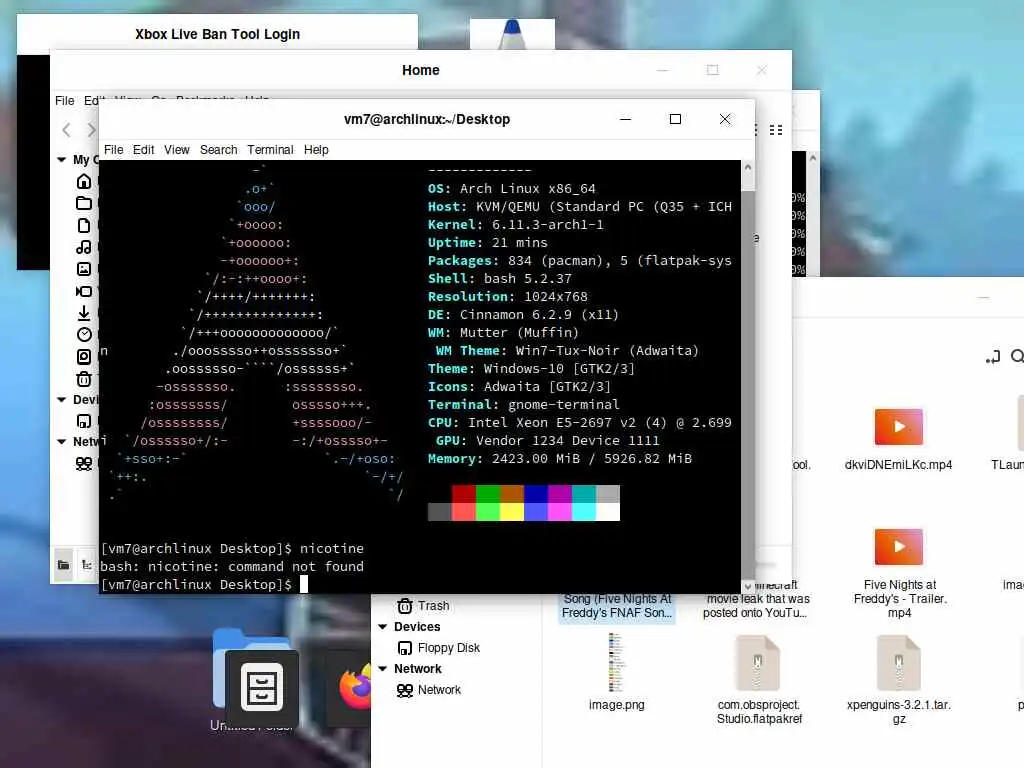Viewport: 1024px width, 768px height.
Task: Click 'DE: Cinnamon 6.2.9 (x11)' line
Action: 523,315
